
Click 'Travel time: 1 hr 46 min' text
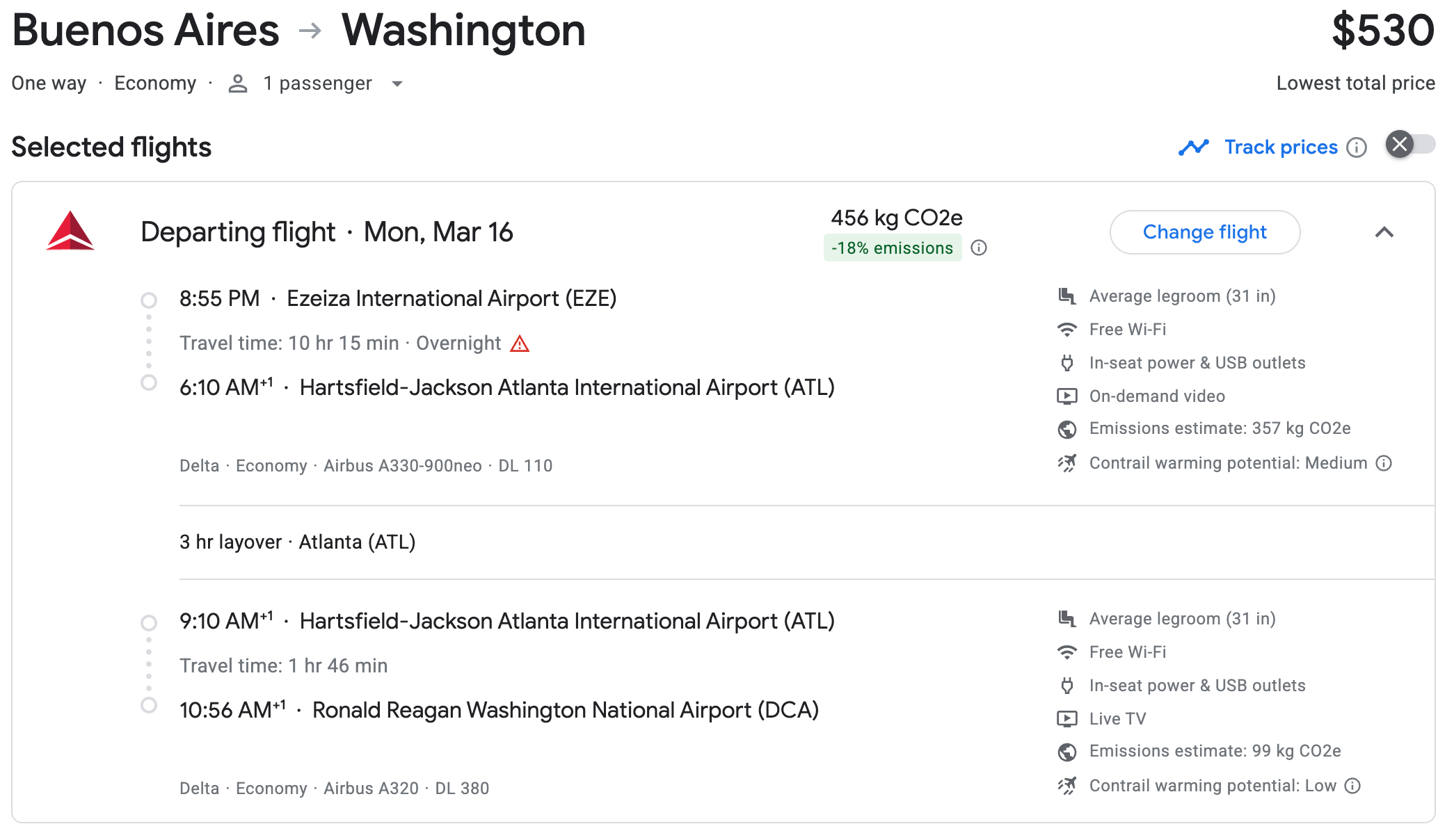tap(284, 666)
